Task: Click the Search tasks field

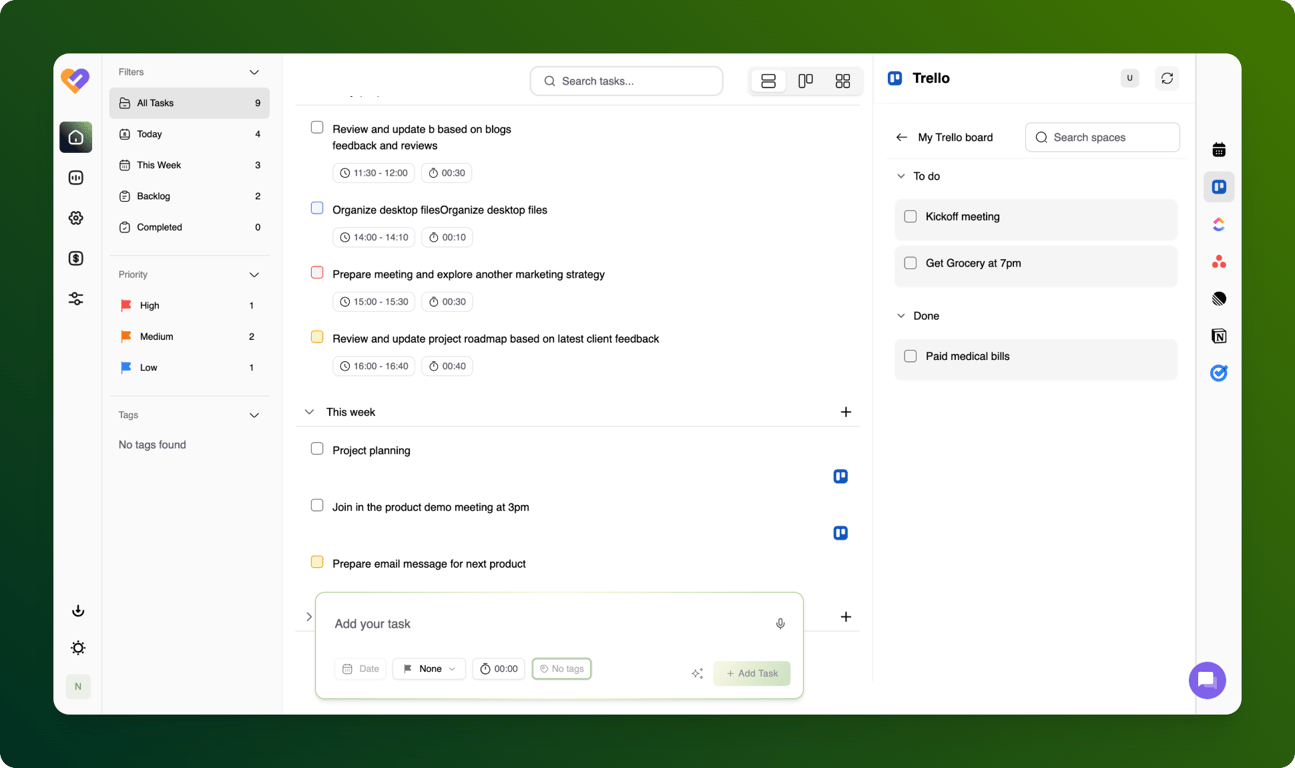Action: pyautogui.click(x=626, y=81)
